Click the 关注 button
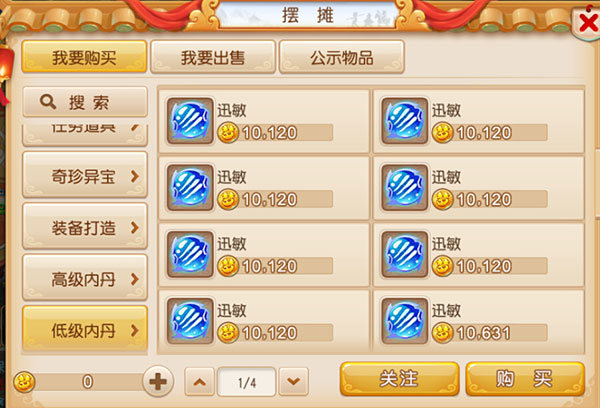This screenshot has width=600, height=408. click(399, 379)
